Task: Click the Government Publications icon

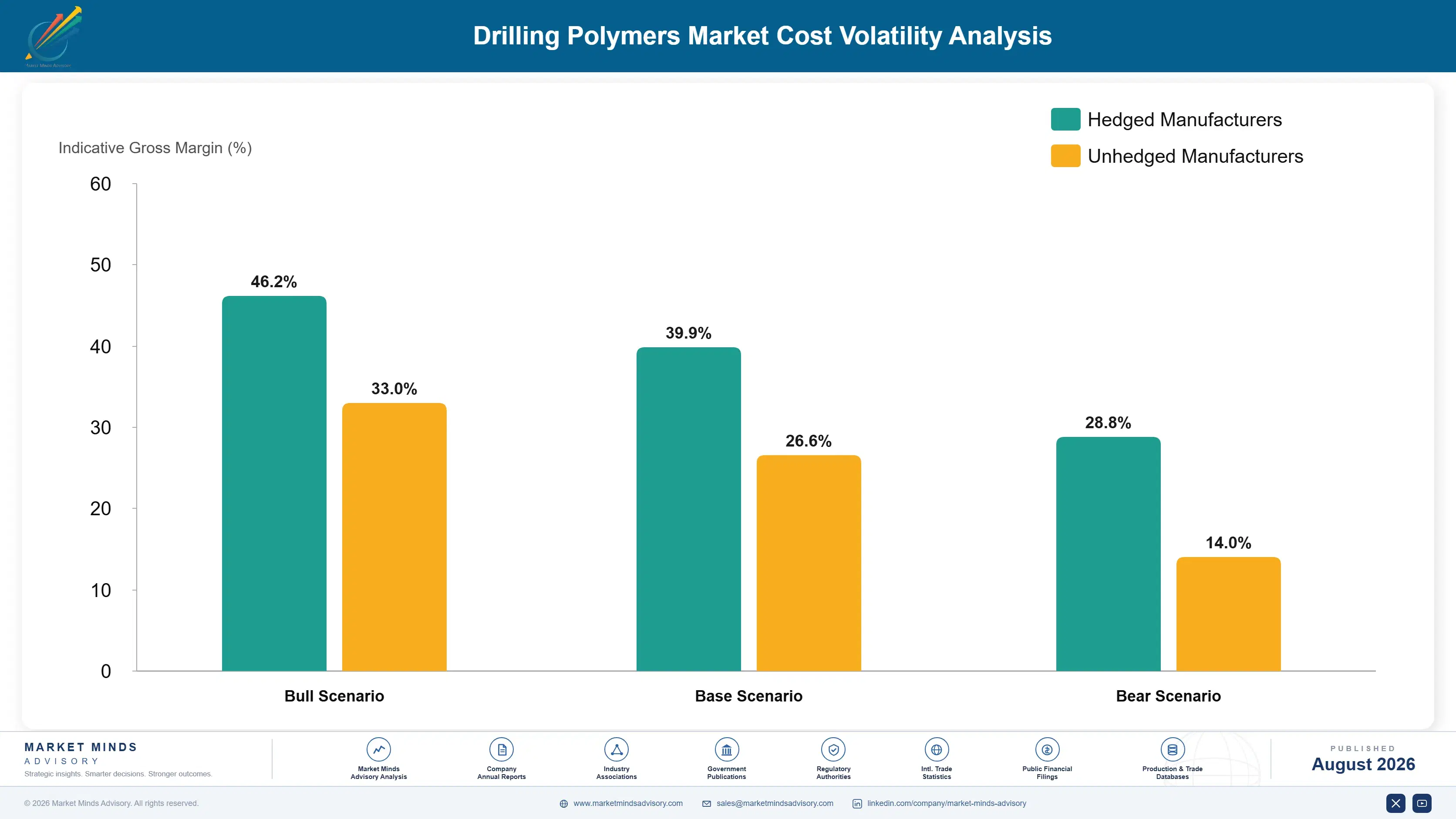Action: click(726, 749)
